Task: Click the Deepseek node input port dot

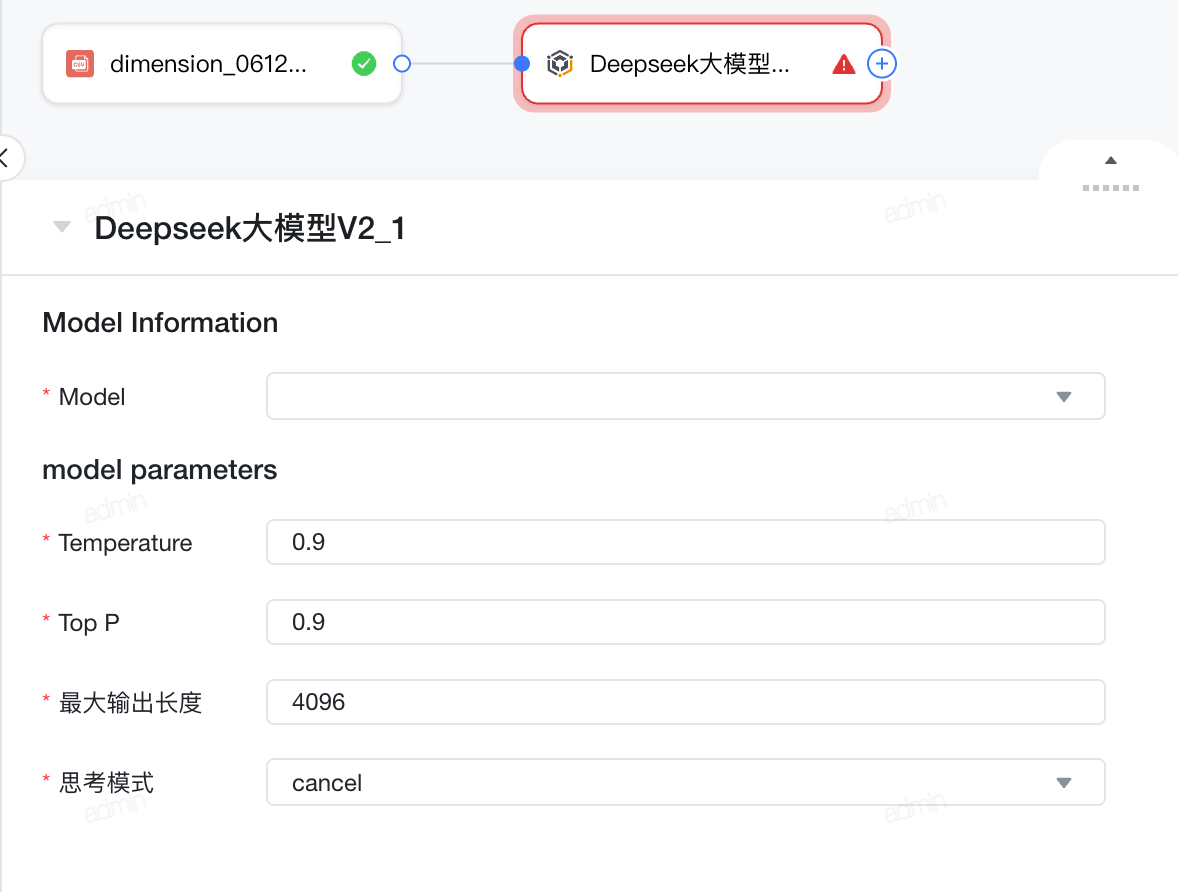Action: [522, 64]
